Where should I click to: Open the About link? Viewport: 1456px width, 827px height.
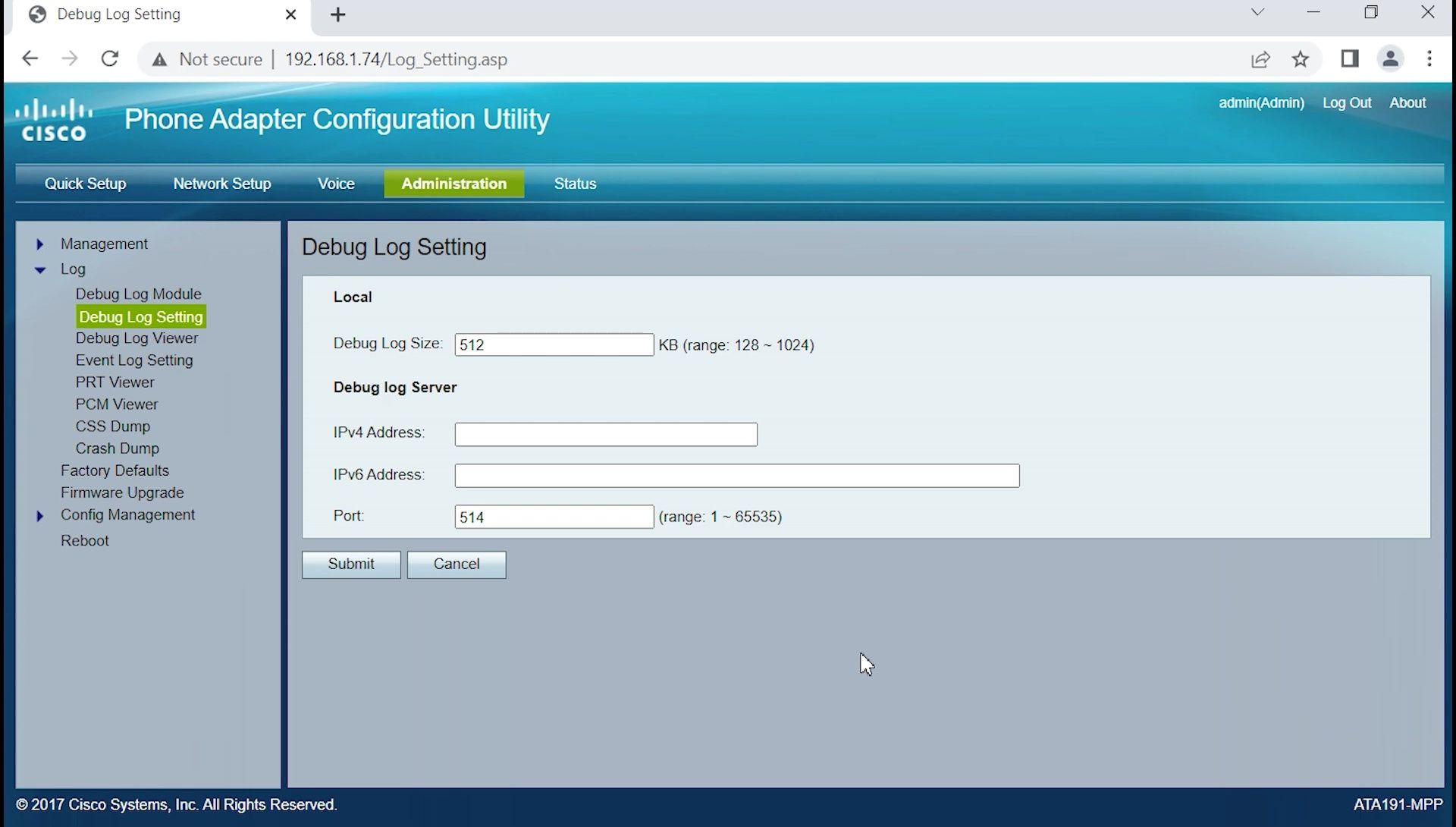click(1407, 102)
